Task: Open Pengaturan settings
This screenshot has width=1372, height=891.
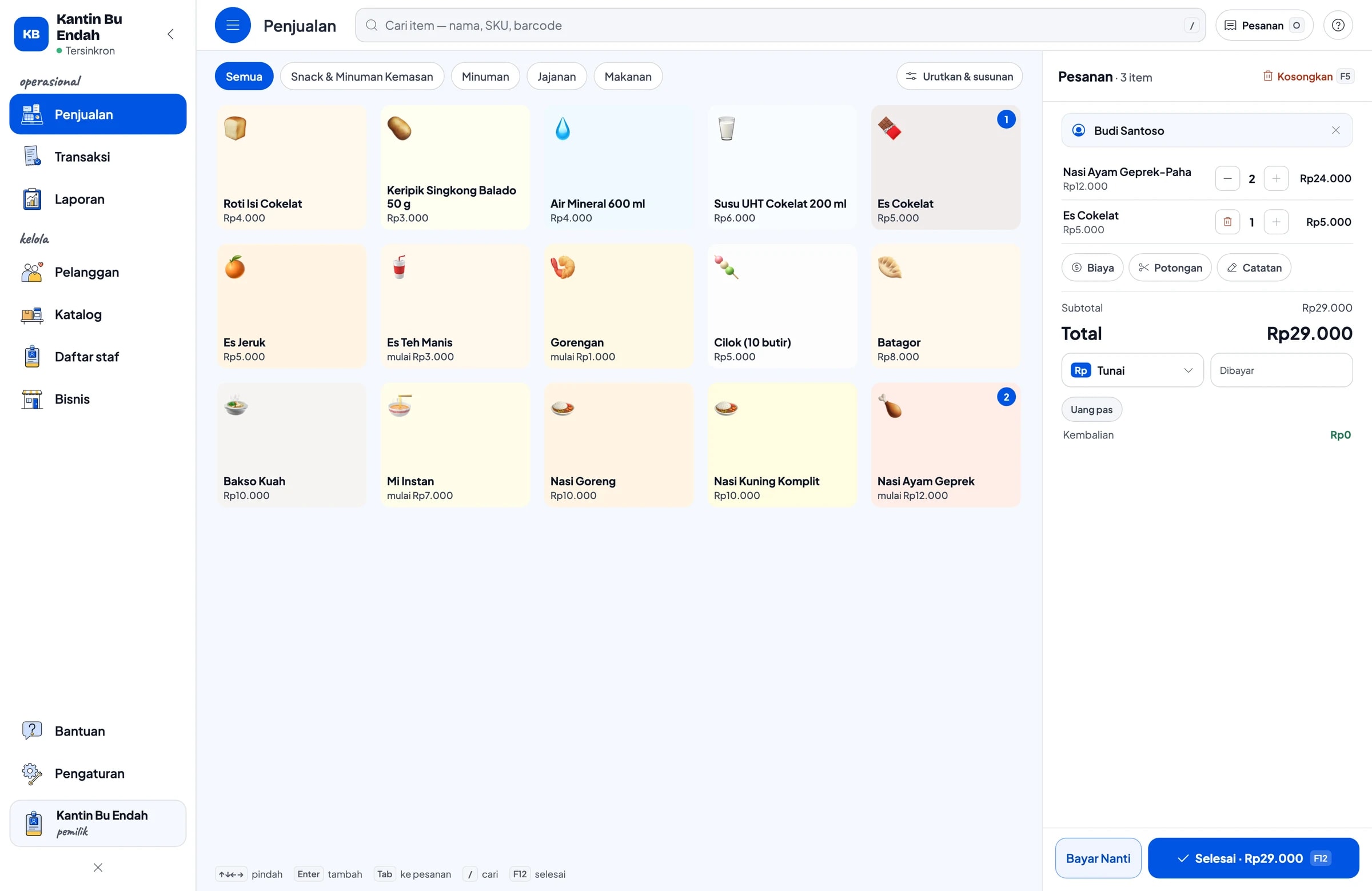Action: pyautogui.click(x=98, y=773)
